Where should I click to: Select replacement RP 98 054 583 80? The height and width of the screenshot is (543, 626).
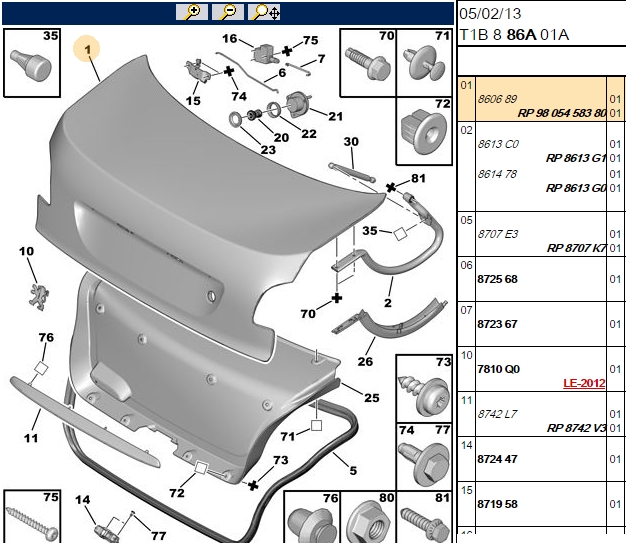coord(562,113)
